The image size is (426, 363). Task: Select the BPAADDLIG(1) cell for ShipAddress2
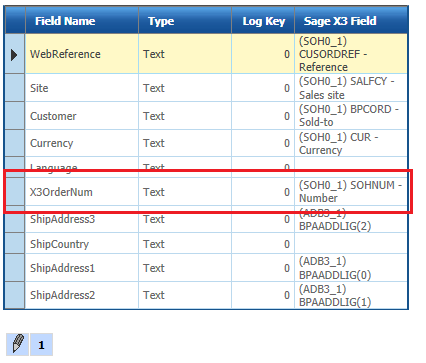[x=351, y=295]
